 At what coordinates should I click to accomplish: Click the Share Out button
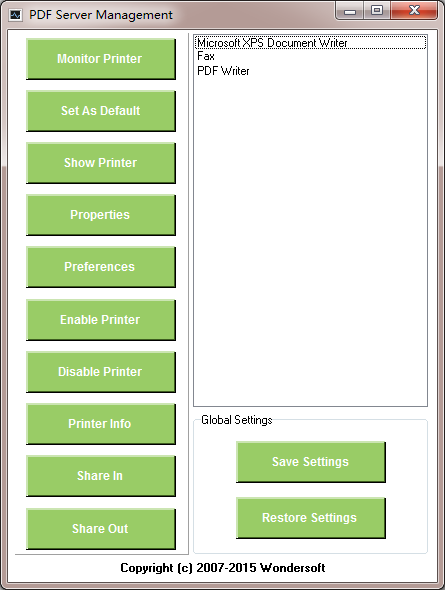[101, 529]
